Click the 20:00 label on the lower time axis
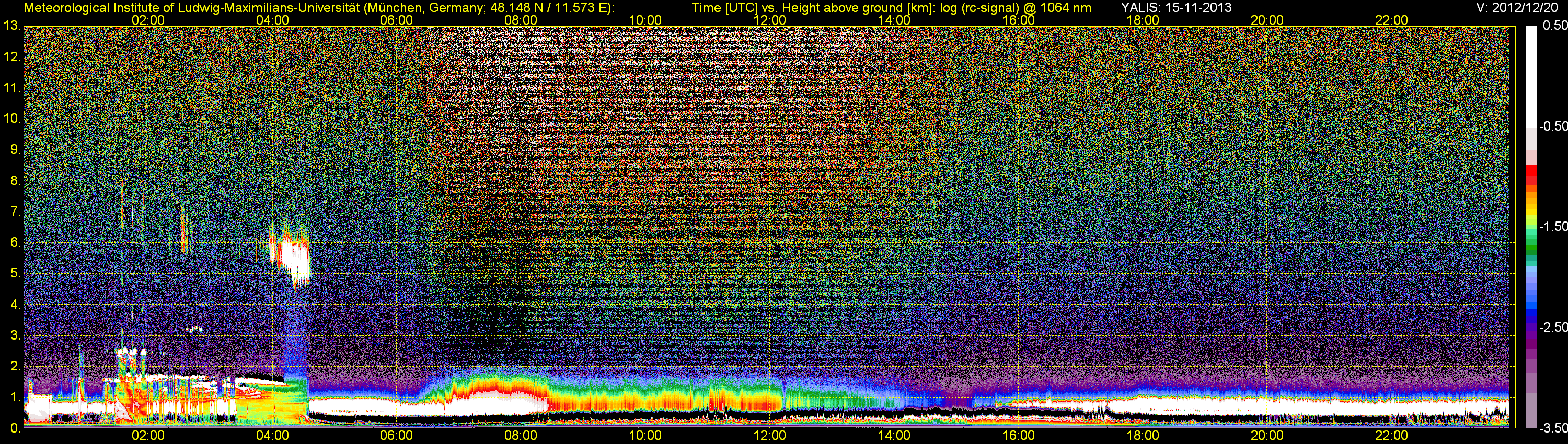This screenshot has width=1568, height=444. click(1267, 436)
